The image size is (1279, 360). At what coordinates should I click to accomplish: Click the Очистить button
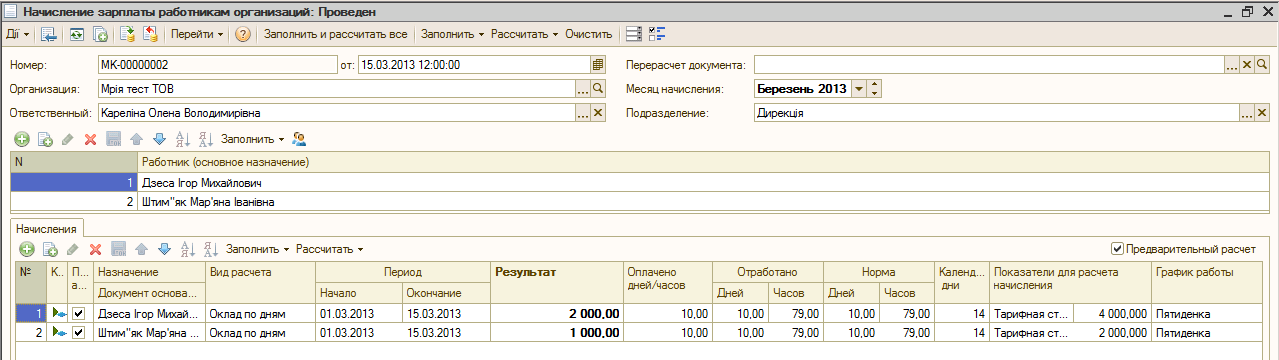(588, 34)
